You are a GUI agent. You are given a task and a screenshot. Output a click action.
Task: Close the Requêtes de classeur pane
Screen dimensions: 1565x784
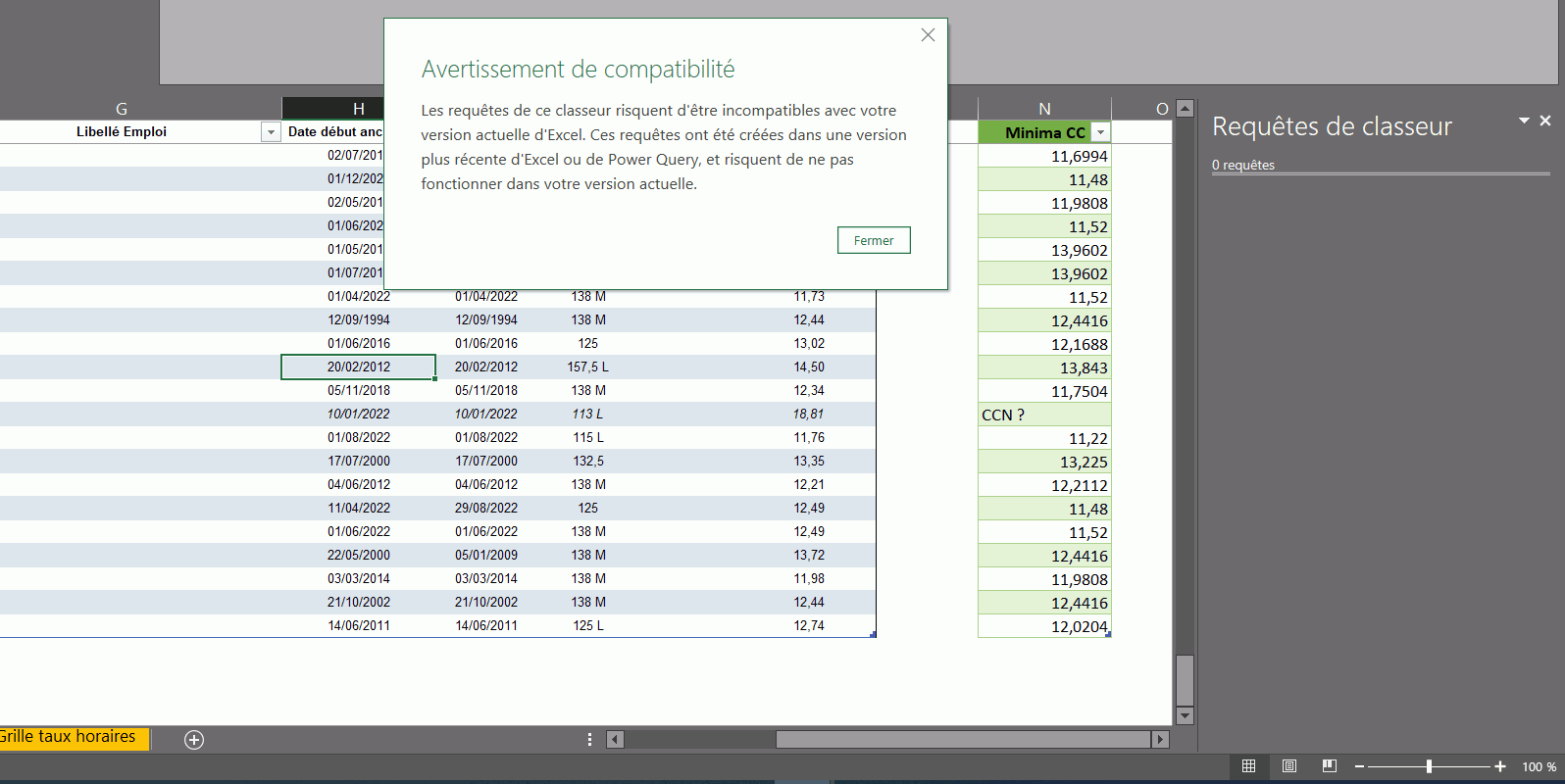point(1545,121)
